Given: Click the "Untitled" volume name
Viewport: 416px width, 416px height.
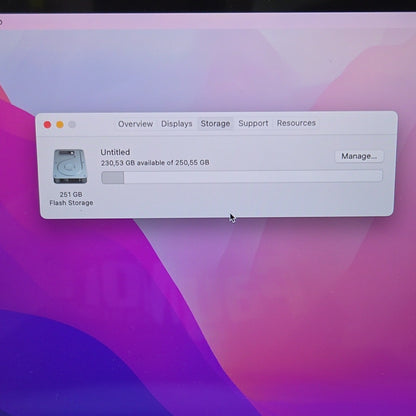Looking at the screenshot, I should (115, 152).
